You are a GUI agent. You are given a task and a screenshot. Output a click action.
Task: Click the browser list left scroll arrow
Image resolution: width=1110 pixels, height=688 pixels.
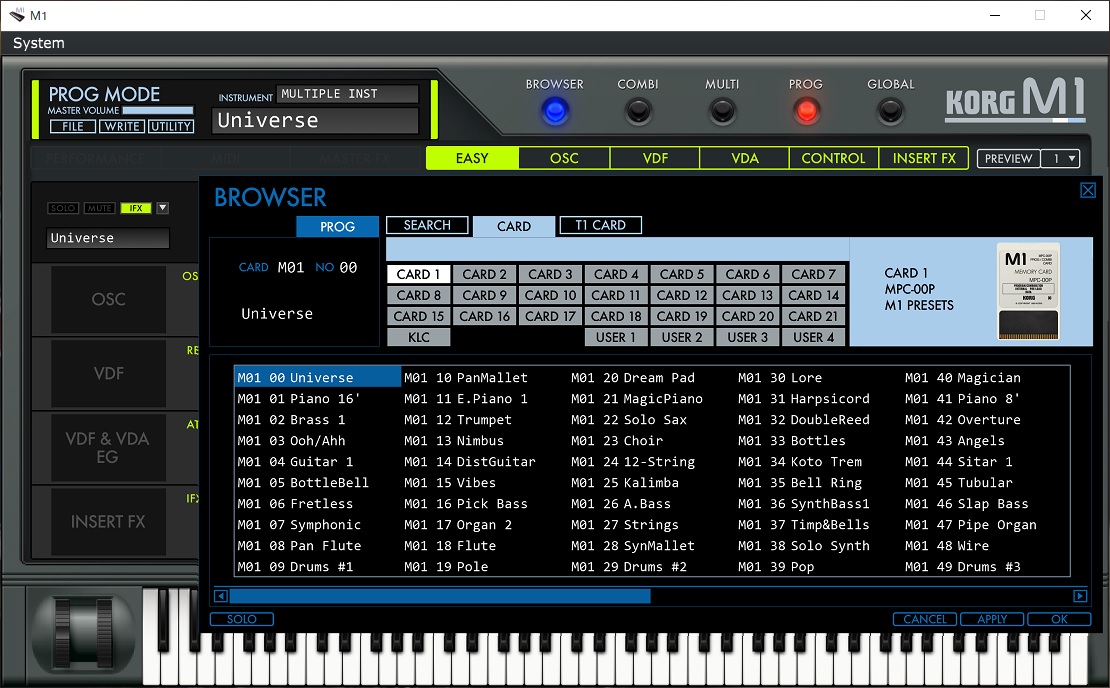(x=221, y=596)
